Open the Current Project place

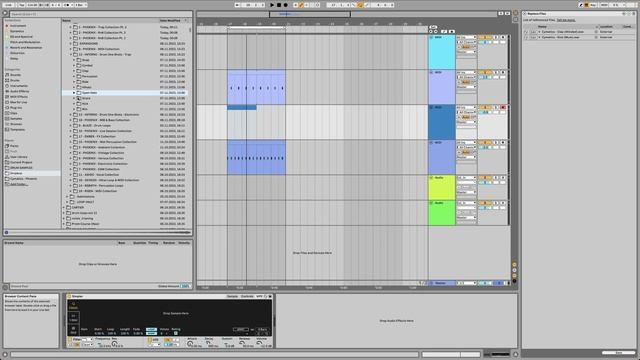pos(21,162)
